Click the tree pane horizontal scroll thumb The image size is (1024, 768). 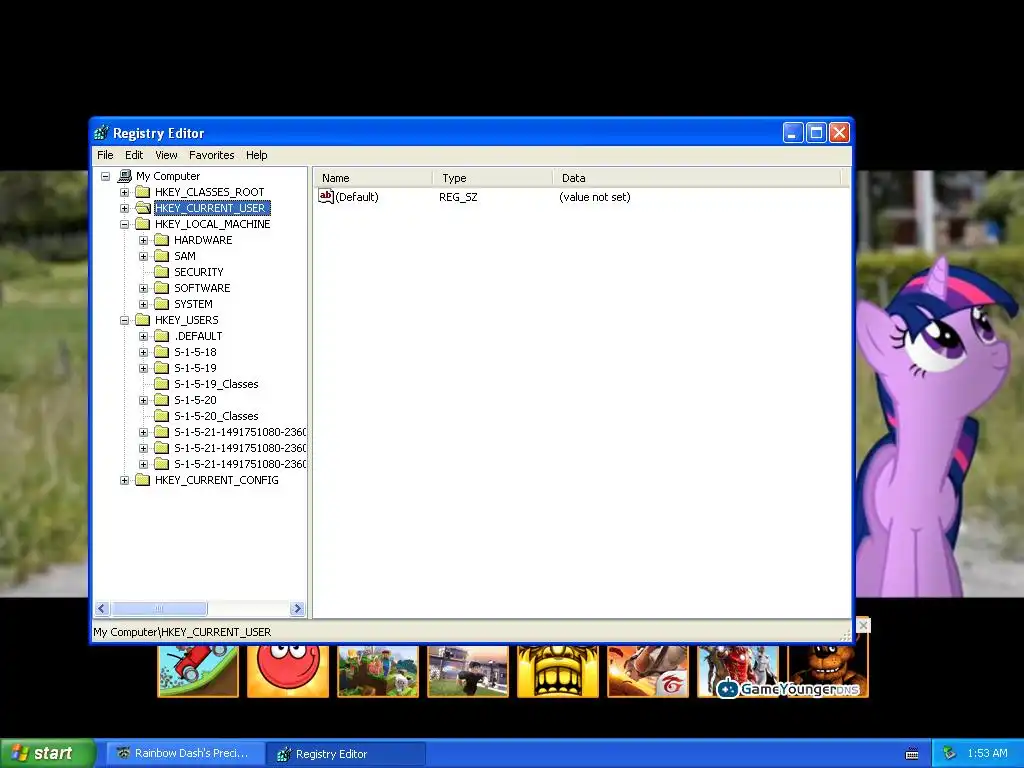coord(159,609)
